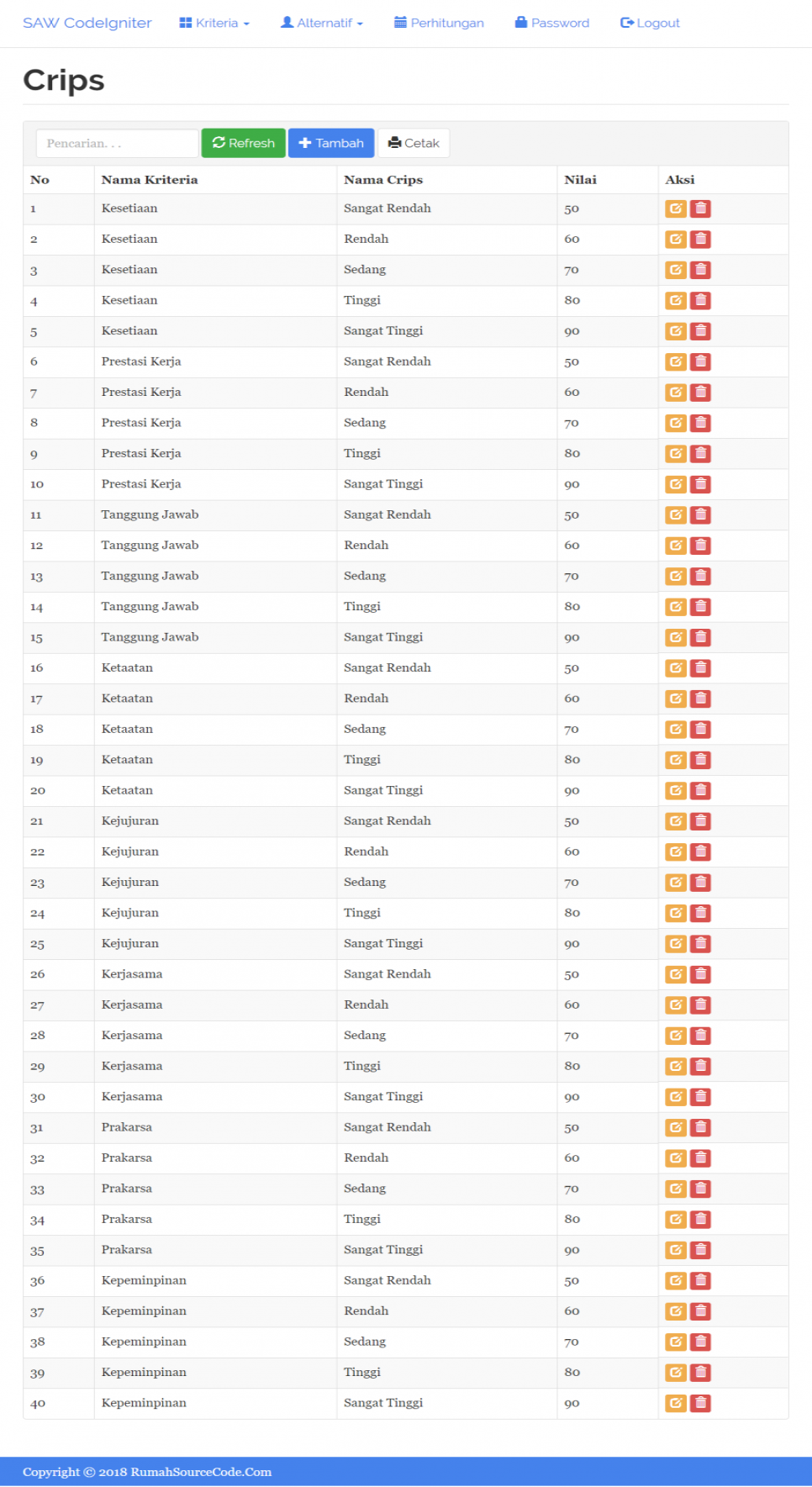The image size is (812, 1487).
Task: Edit row 10 Prestasi Kerja Sangat Tinggi
Action: [676, 484]
